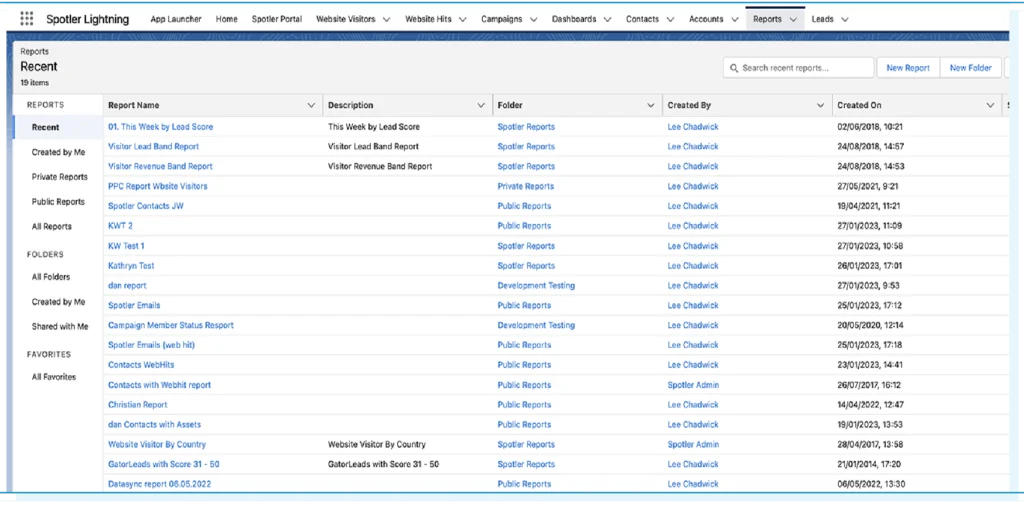Open the KW Test 1 report
The height and width of the screenshot is (514, 1024).
126,246
